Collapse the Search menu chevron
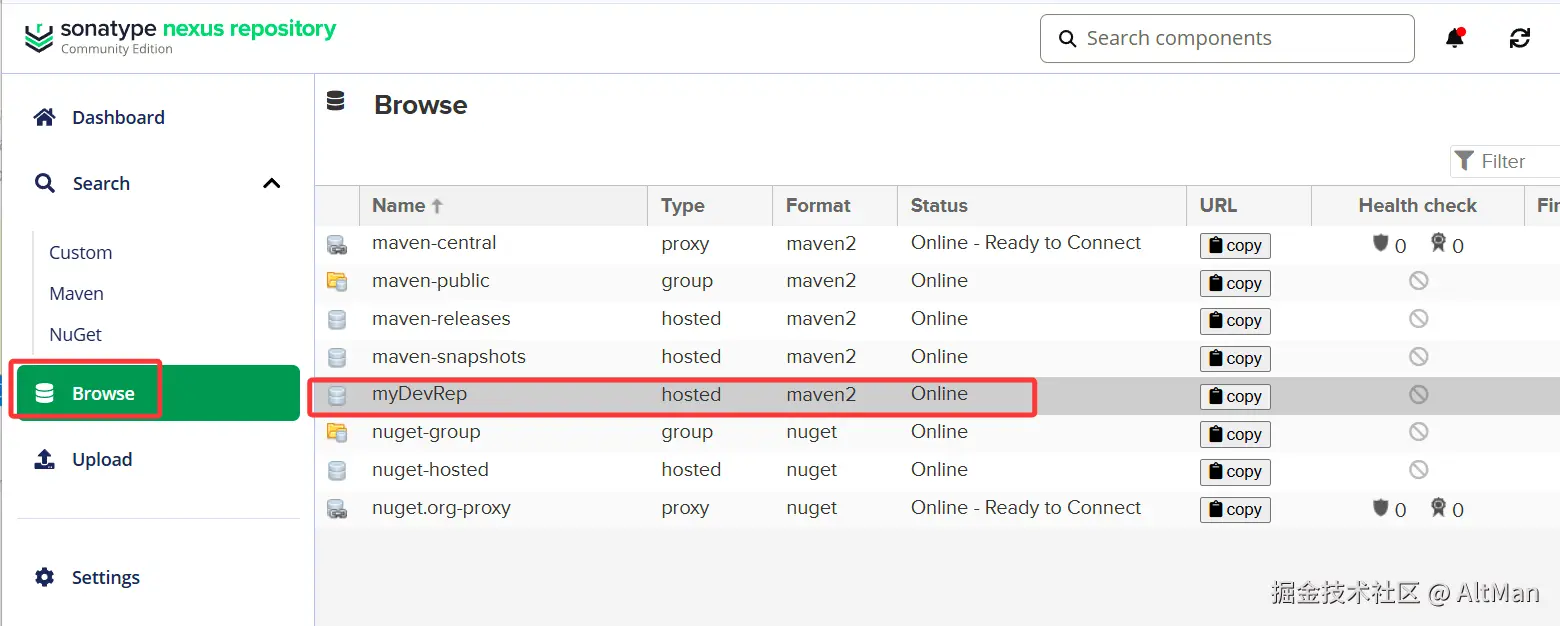 click(271, 184)
